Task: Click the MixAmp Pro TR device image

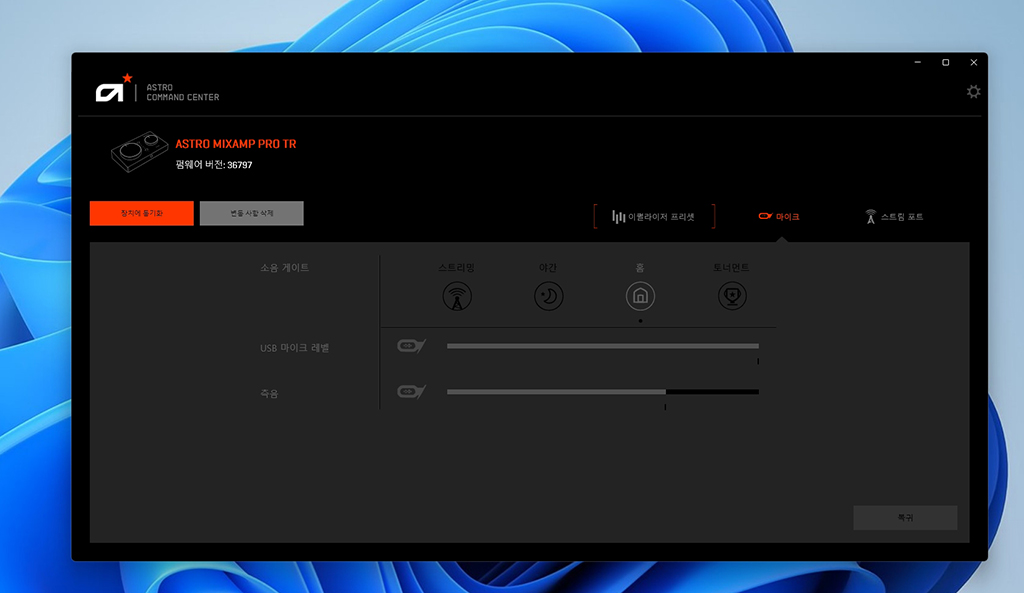Action: (x=139, y=152)
